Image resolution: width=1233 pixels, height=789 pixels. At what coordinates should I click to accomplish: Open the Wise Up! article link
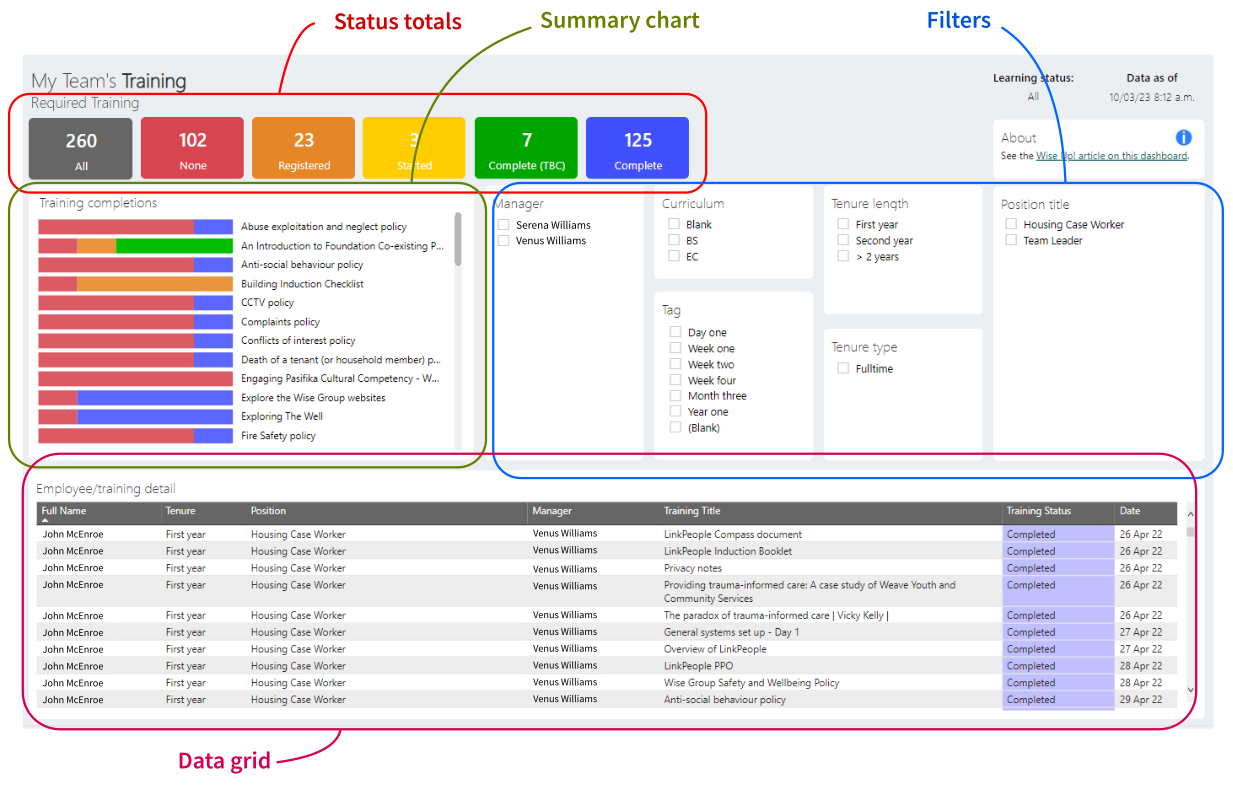(x=1111, y=156)
